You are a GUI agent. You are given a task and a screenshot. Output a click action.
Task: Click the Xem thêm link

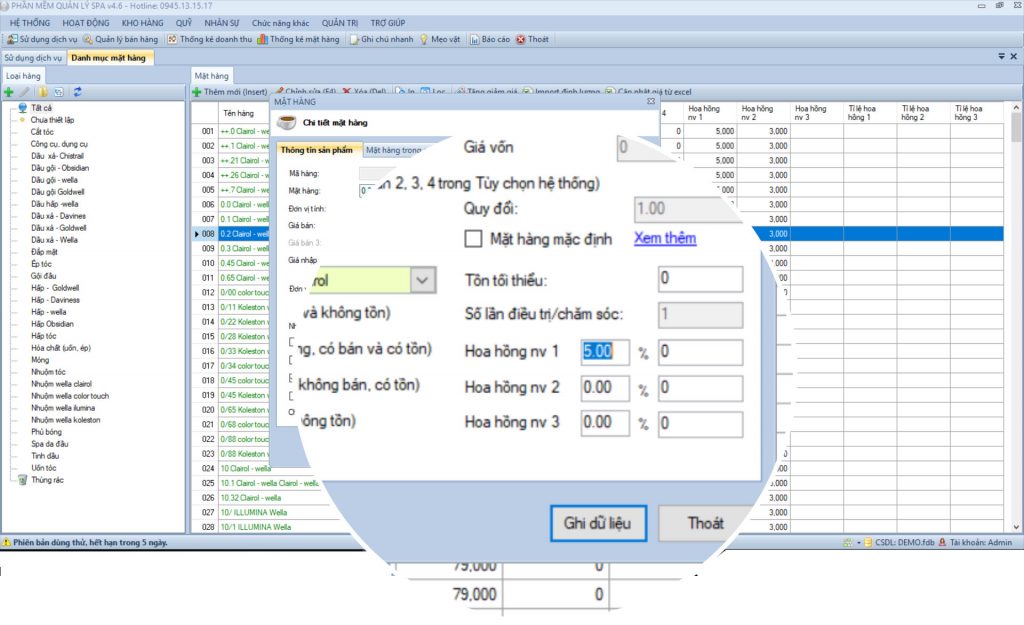coord(665,239)
